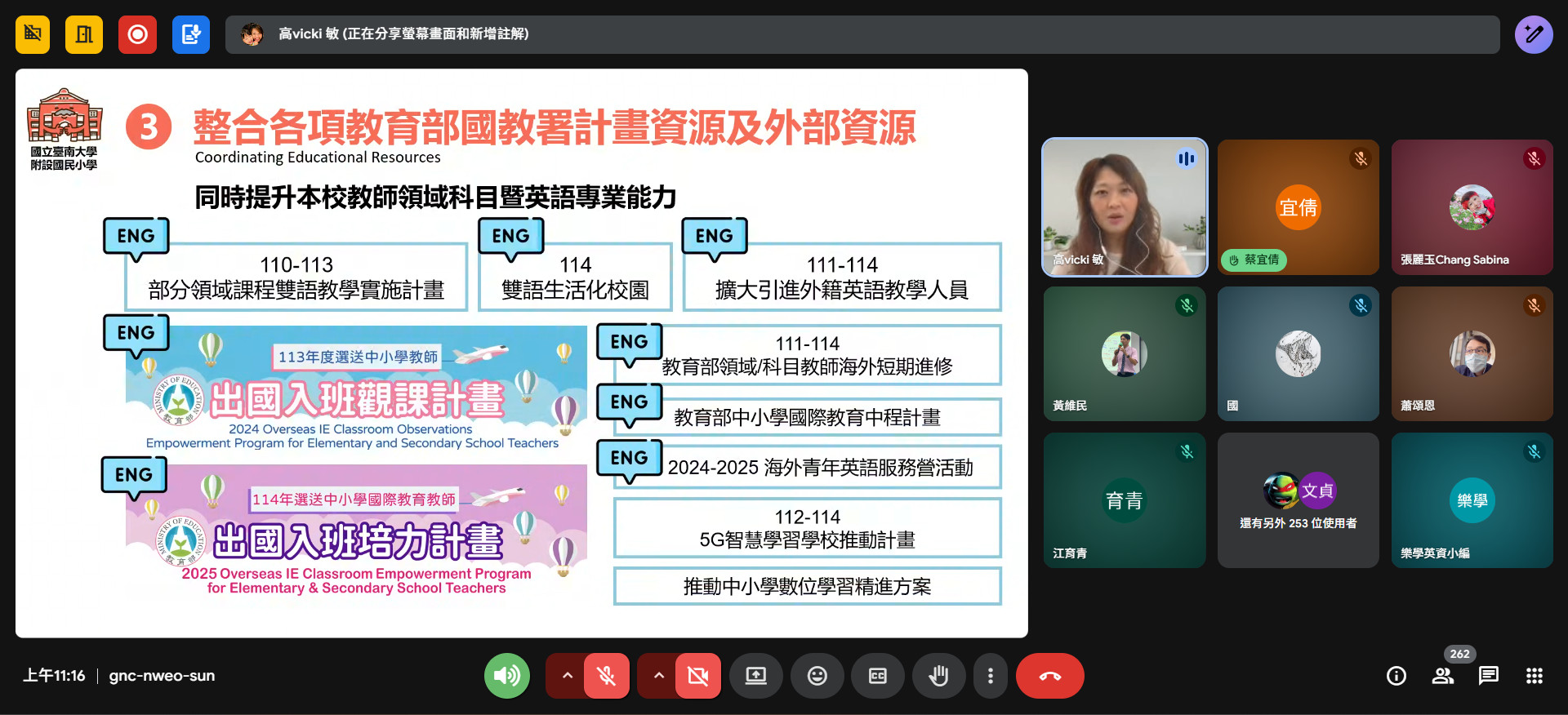
Task: Show the participants list with 262 people
Action: pyautogui.click(x=1442, y=676)
